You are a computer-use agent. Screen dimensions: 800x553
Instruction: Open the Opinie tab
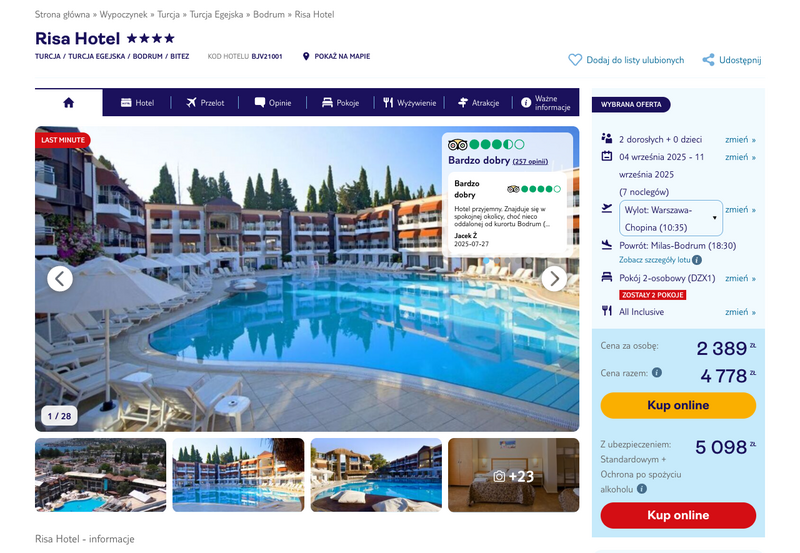pyautogui.click(x=273, y=103)
